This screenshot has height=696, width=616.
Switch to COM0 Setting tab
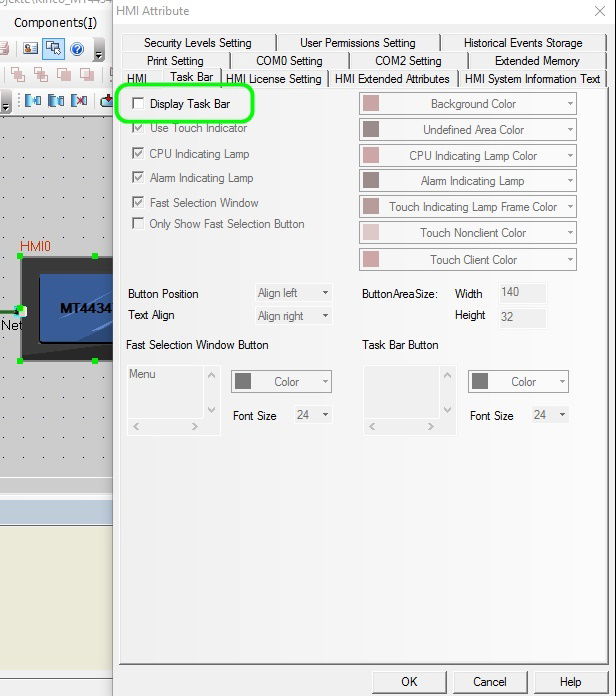point(289,61)
